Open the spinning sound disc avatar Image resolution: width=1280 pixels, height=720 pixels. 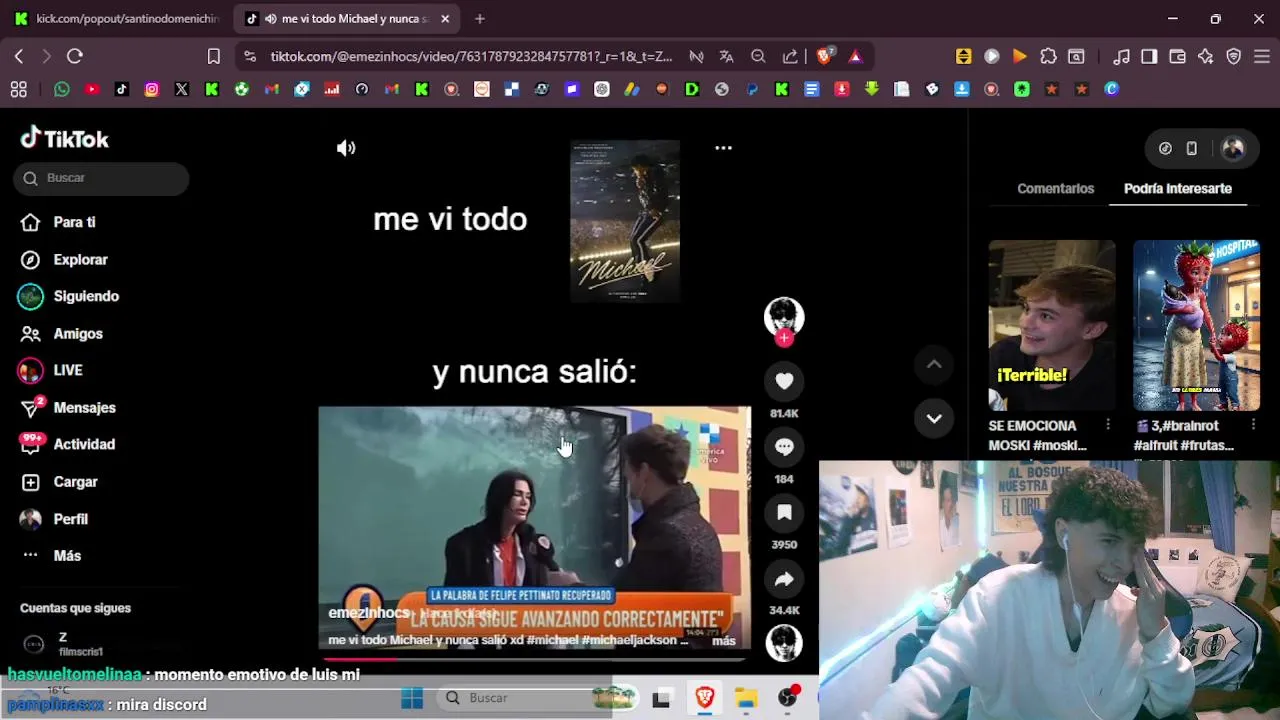[784, 643]
